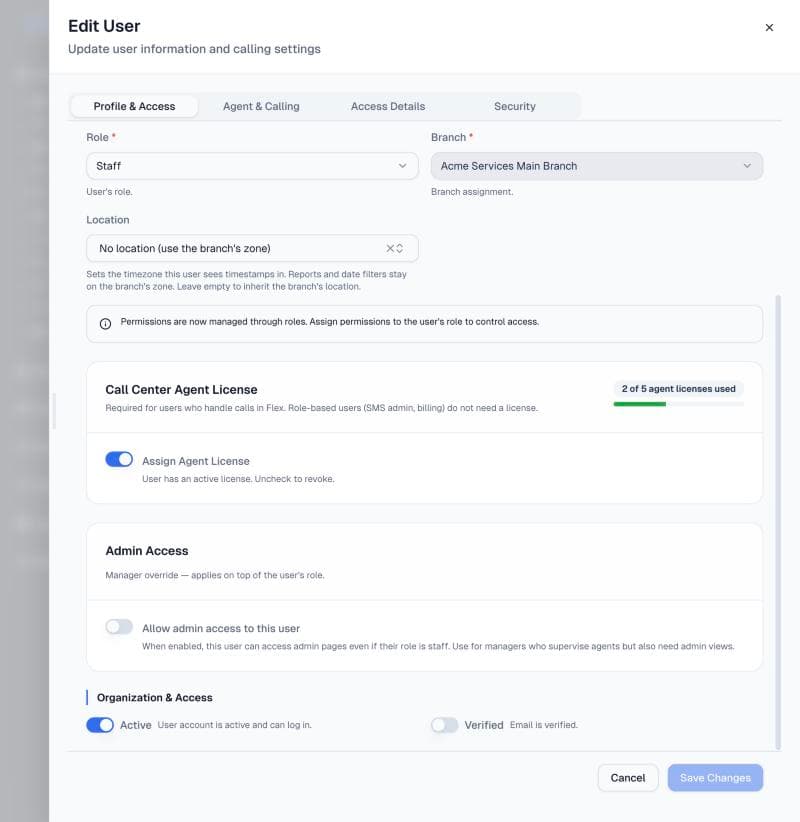The height and width of the screenshot is (822, 800).
Task: Click 'Manager override' description text
Action: coord(214,575)
